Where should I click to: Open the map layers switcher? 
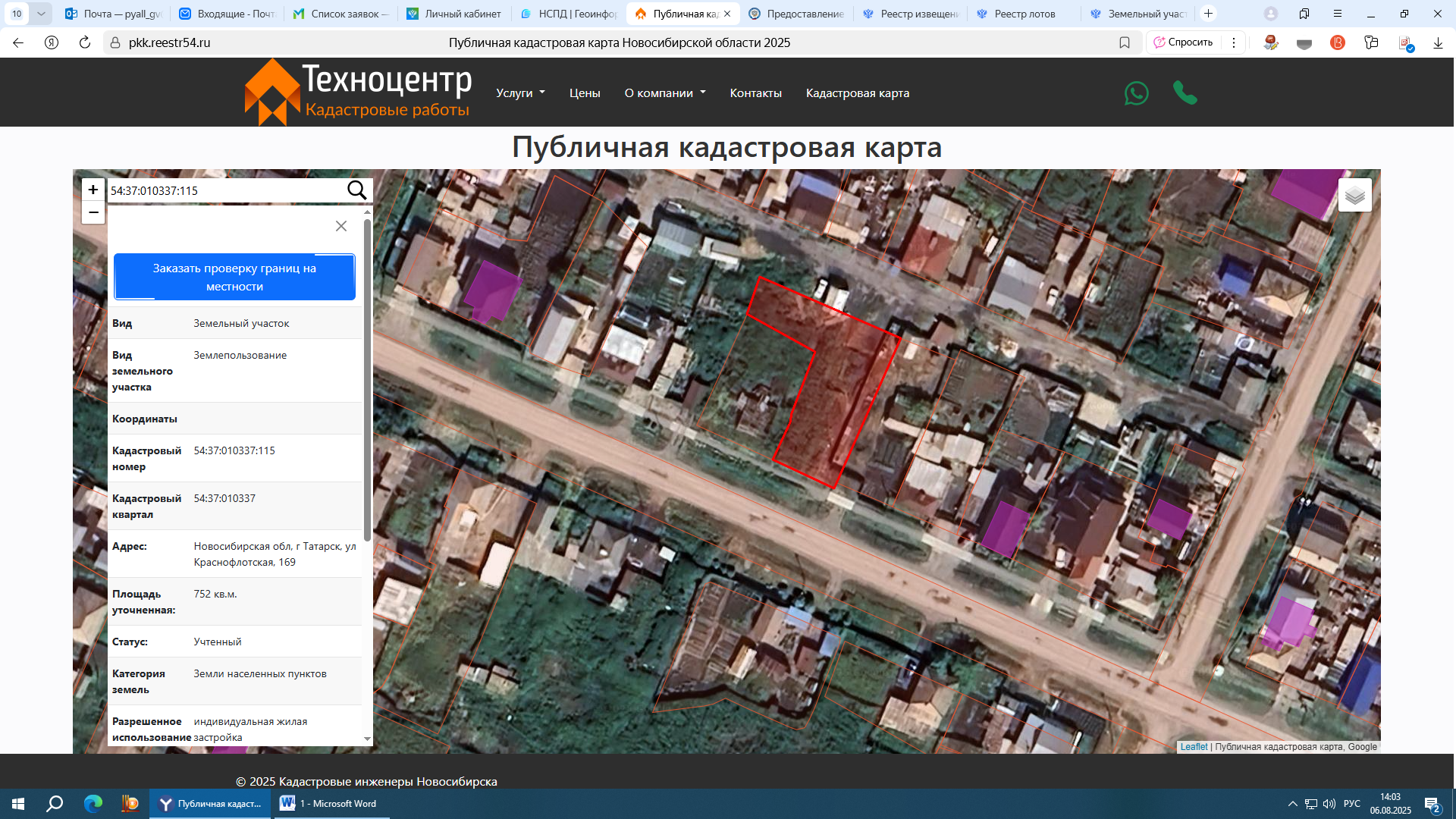pyautogui.click(x=1354, y=196)
